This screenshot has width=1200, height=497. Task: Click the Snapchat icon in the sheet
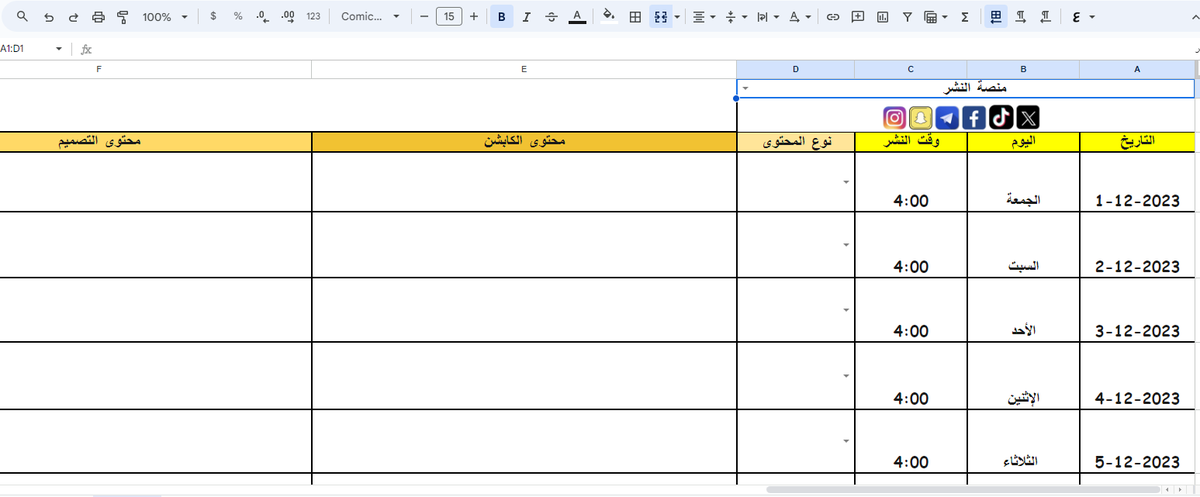click(x=921, y=117)
